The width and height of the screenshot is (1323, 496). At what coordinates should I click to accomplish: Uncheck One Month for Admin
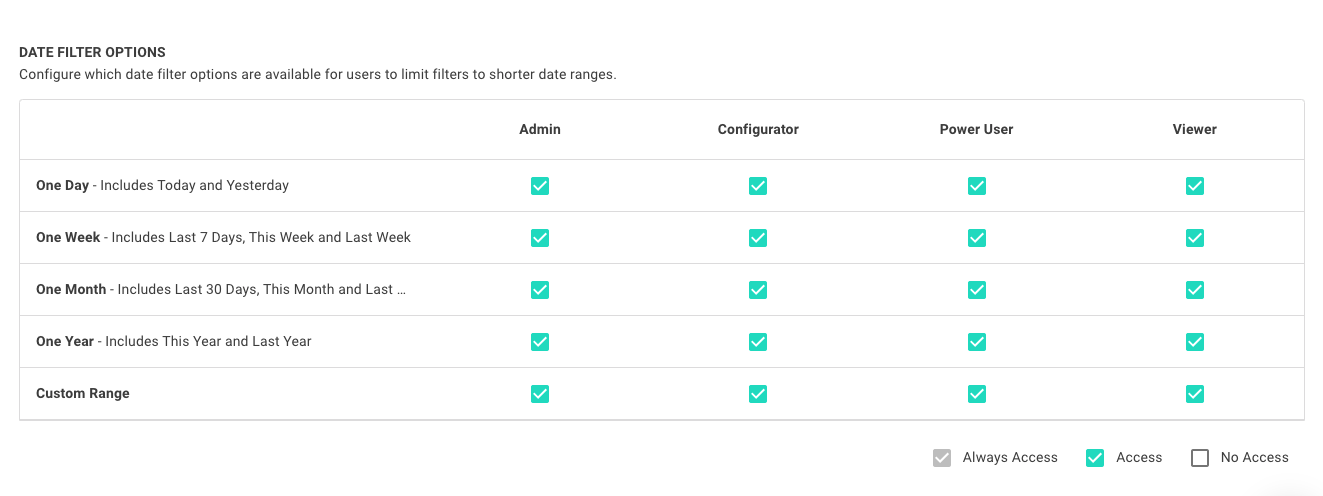point(540,290)
